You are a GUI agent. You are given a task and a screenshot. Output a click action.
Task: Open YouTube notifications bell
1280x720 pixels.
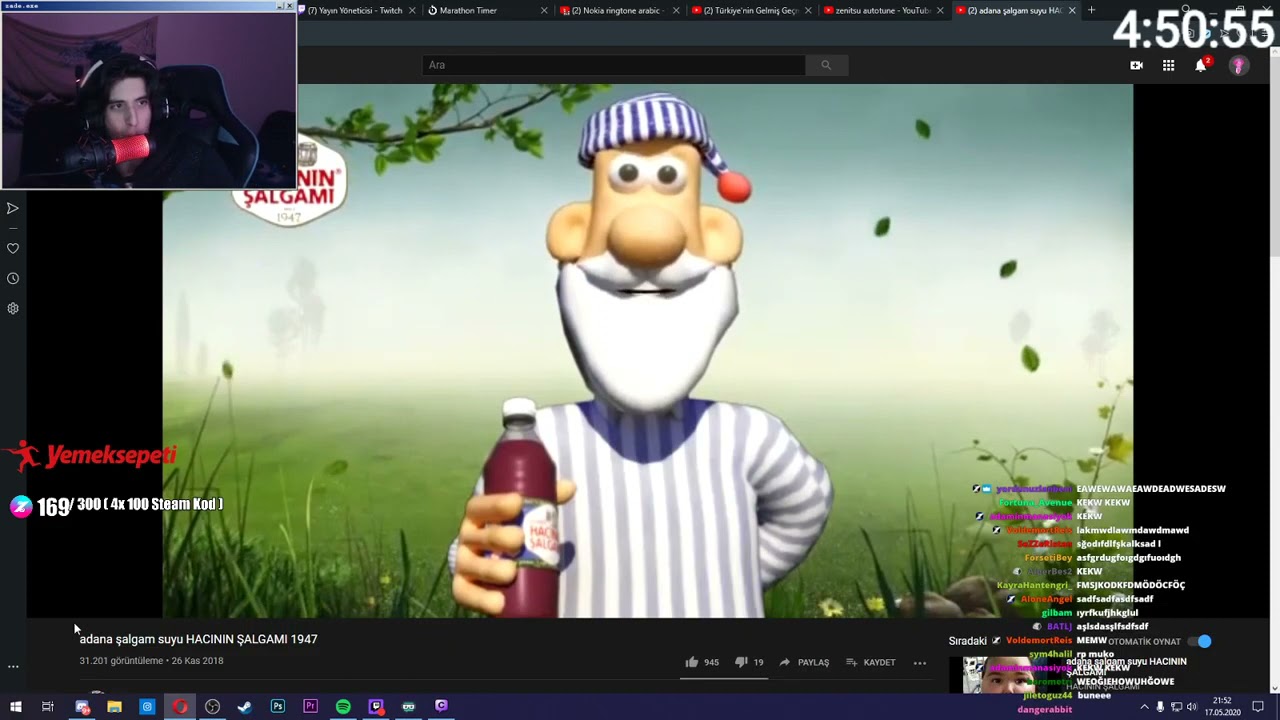point(1201,65)
